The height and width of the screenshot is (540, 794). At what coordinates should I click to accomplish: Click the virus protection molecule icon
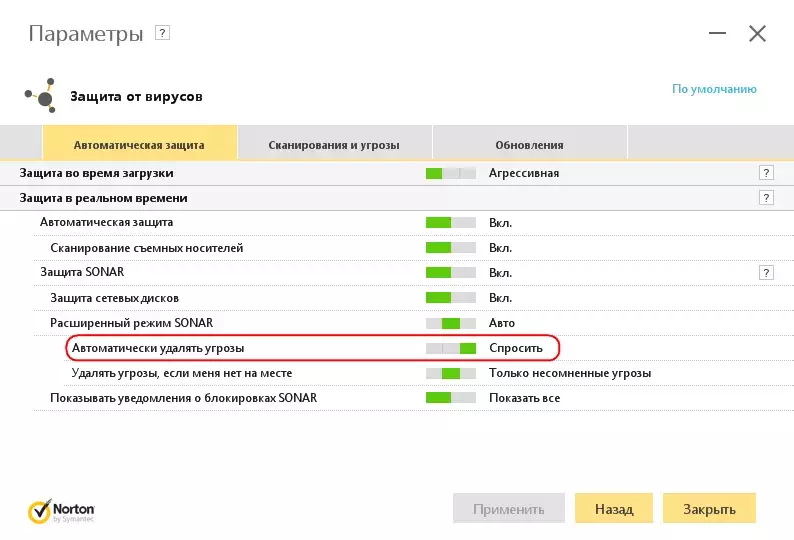pyautogui.click(x=41, y=95)
